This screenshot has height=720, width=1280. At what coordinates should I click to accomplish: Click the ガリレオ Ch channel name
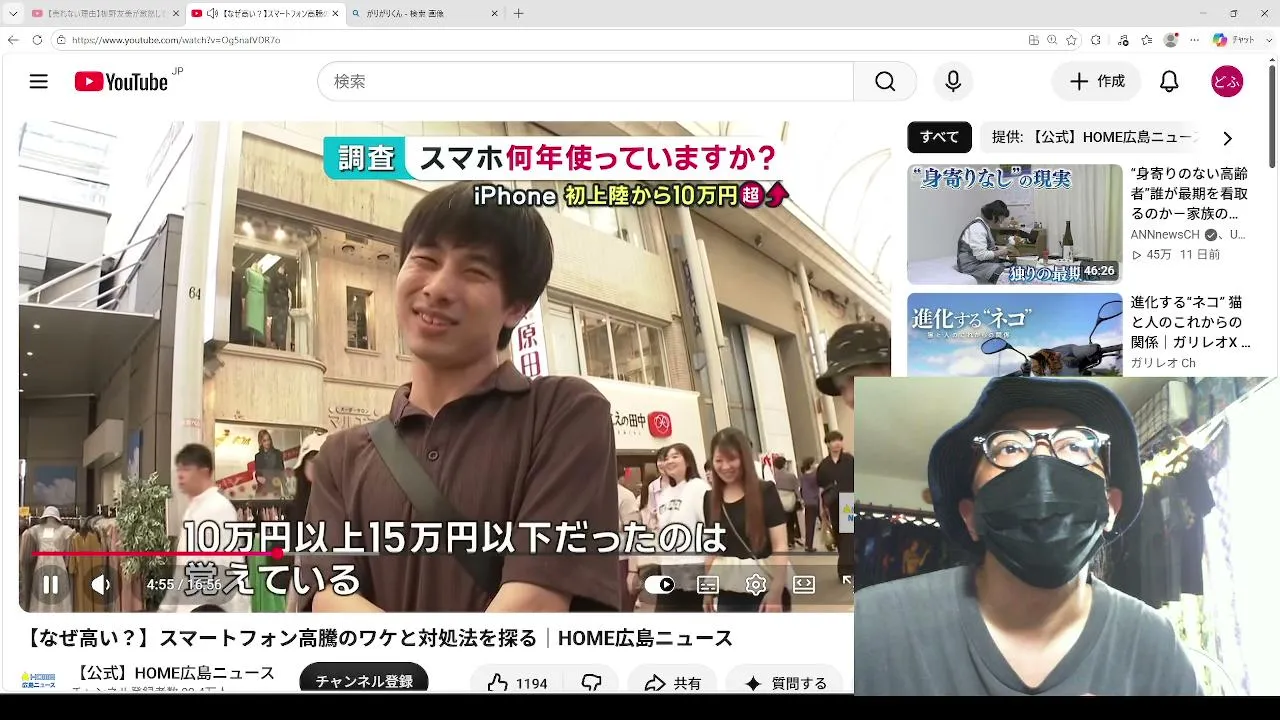pos(1163,363)
